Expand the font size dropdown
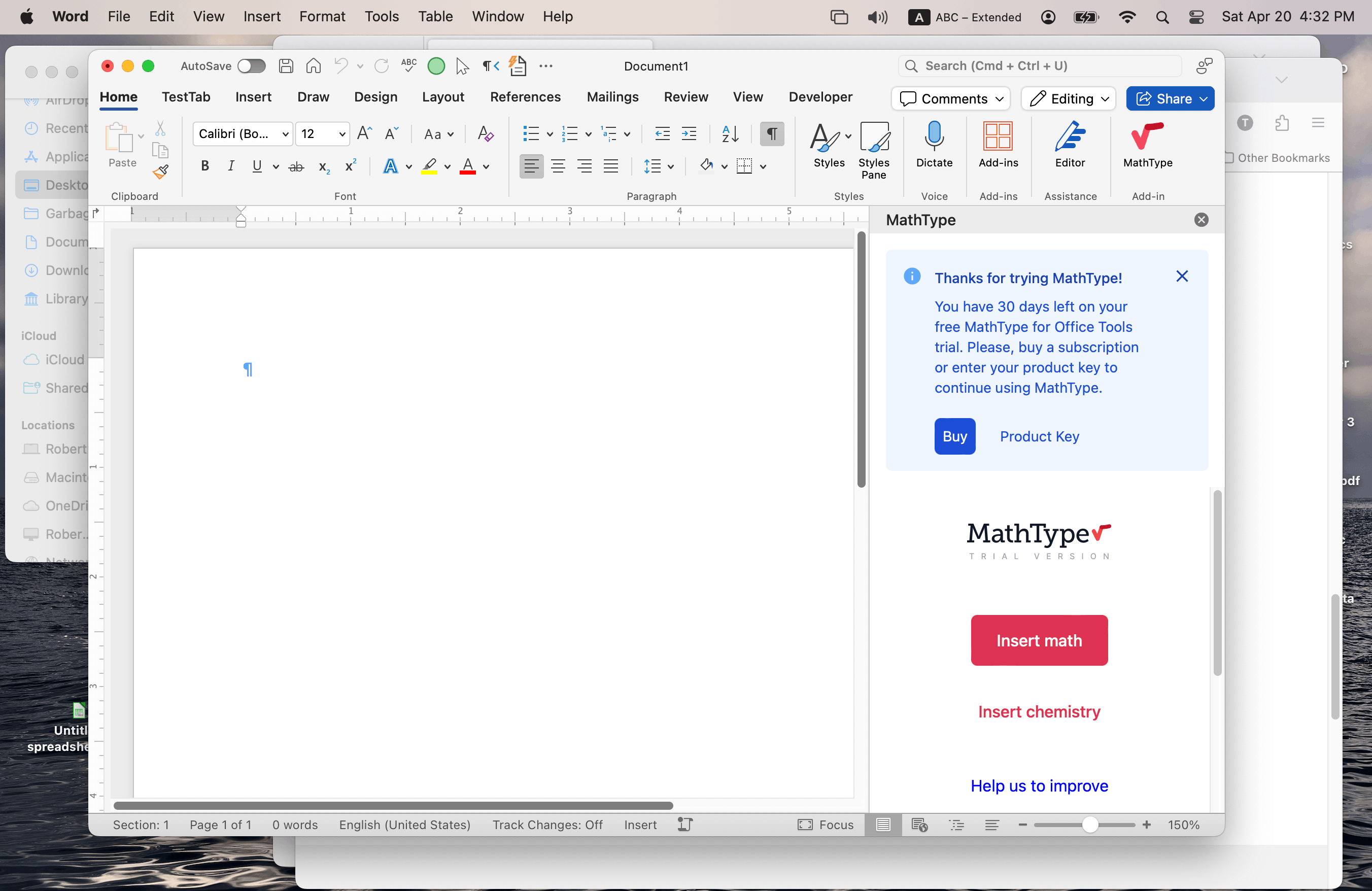Viewport: 1372px width, 891px height. coord(342,134)
